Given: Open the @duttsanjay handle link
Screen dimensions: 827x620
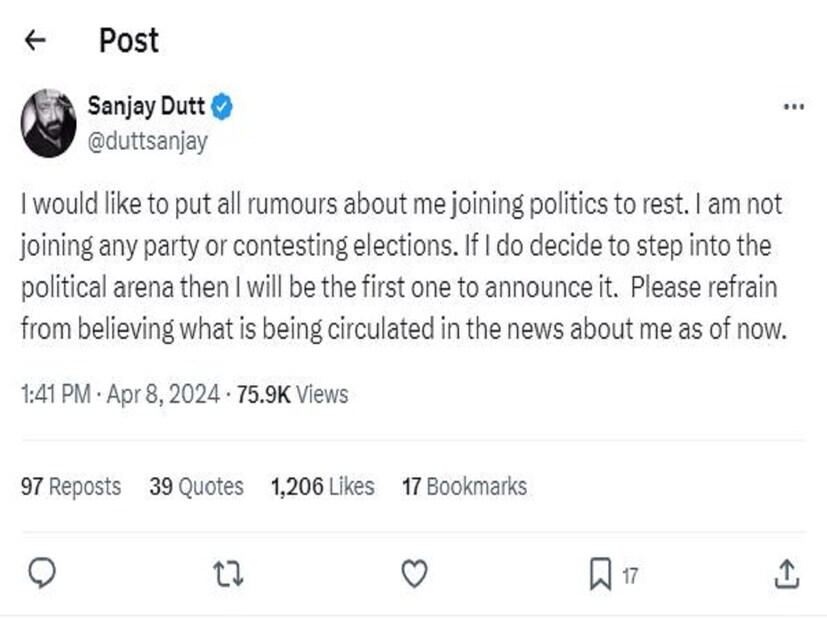Looking at the screenshot, I should [x=148, y=141].
